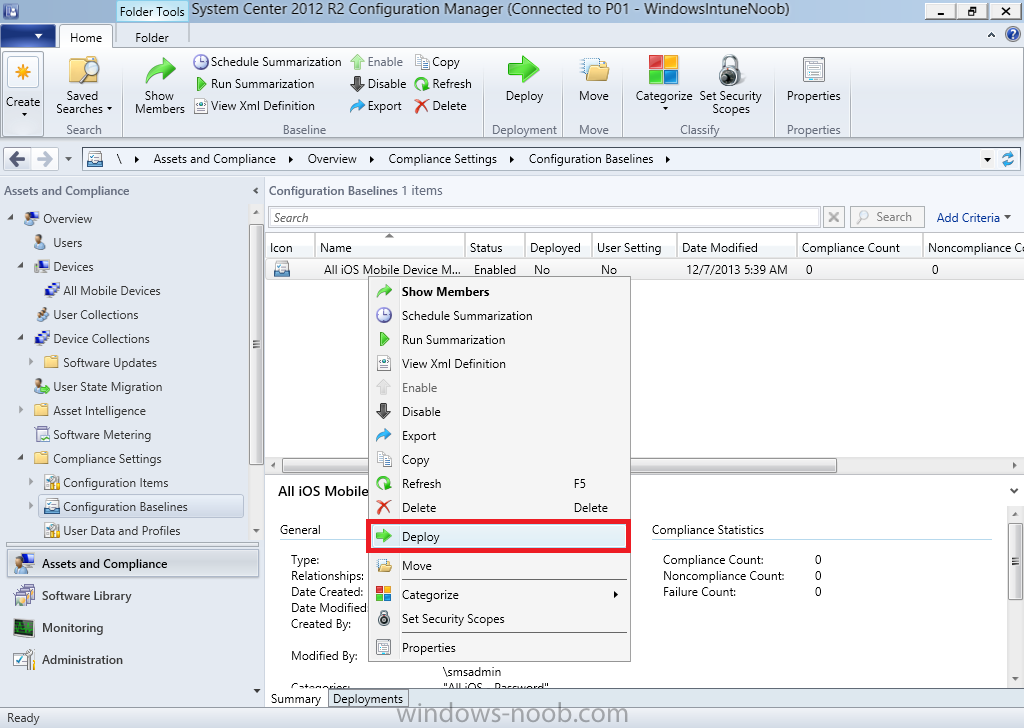Click the address bar refresh icon

click(x=1008, y=159)
